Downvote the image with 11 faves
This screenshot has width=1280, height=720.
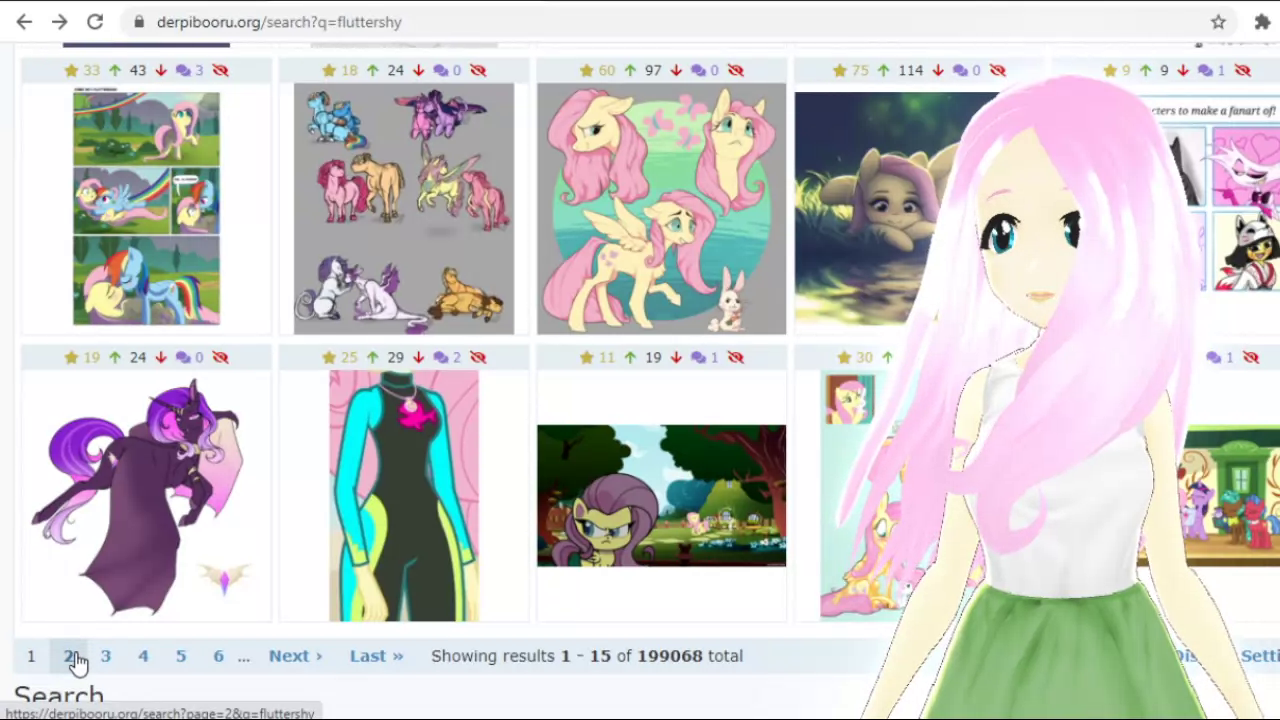coord(676,357)
